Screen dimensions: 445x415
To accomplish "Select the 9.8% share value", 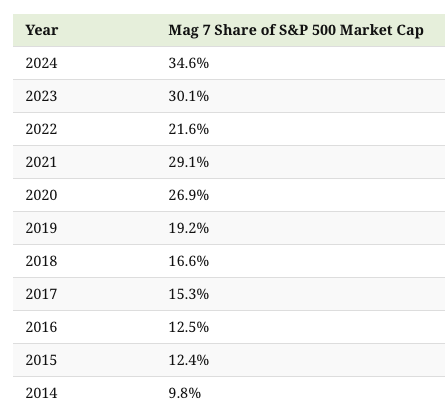I will point(185,393).
